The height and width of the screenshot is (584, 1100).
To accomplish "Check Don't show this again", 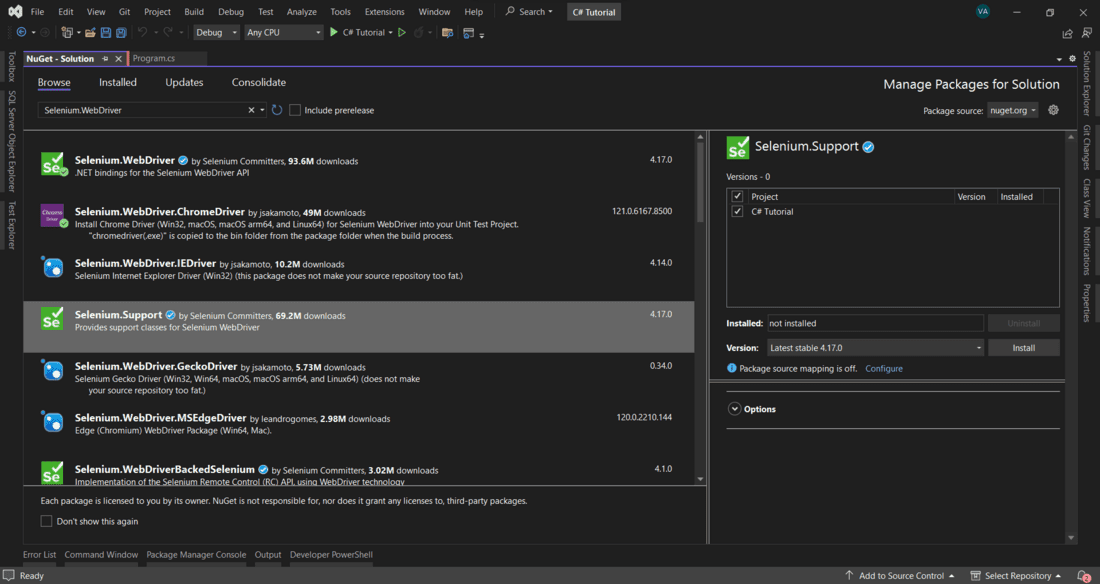I will click(x=46, y=522).
